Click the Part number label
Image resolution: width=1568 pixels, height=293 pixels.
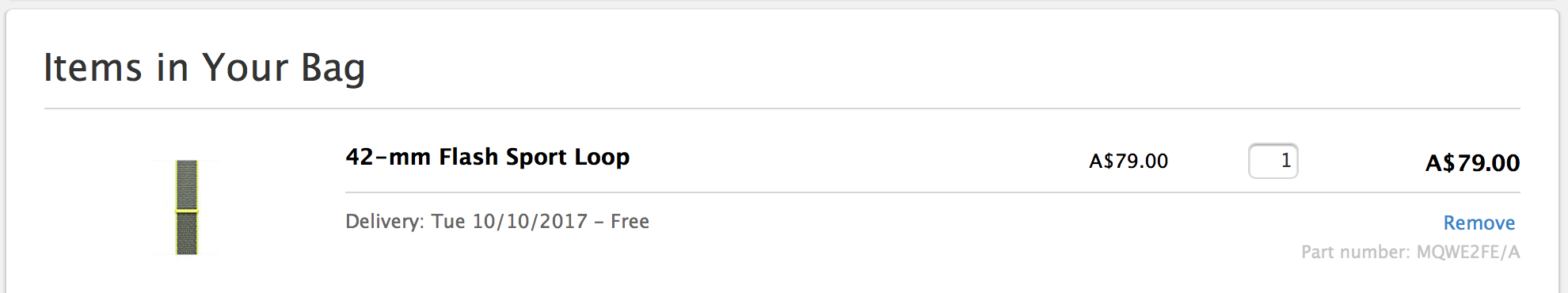tap(1355, 252)
